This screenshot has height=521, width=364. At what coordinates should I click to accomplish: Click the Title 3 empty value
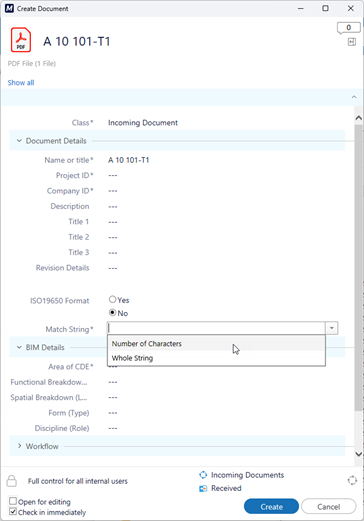click(x=113, y=253)
